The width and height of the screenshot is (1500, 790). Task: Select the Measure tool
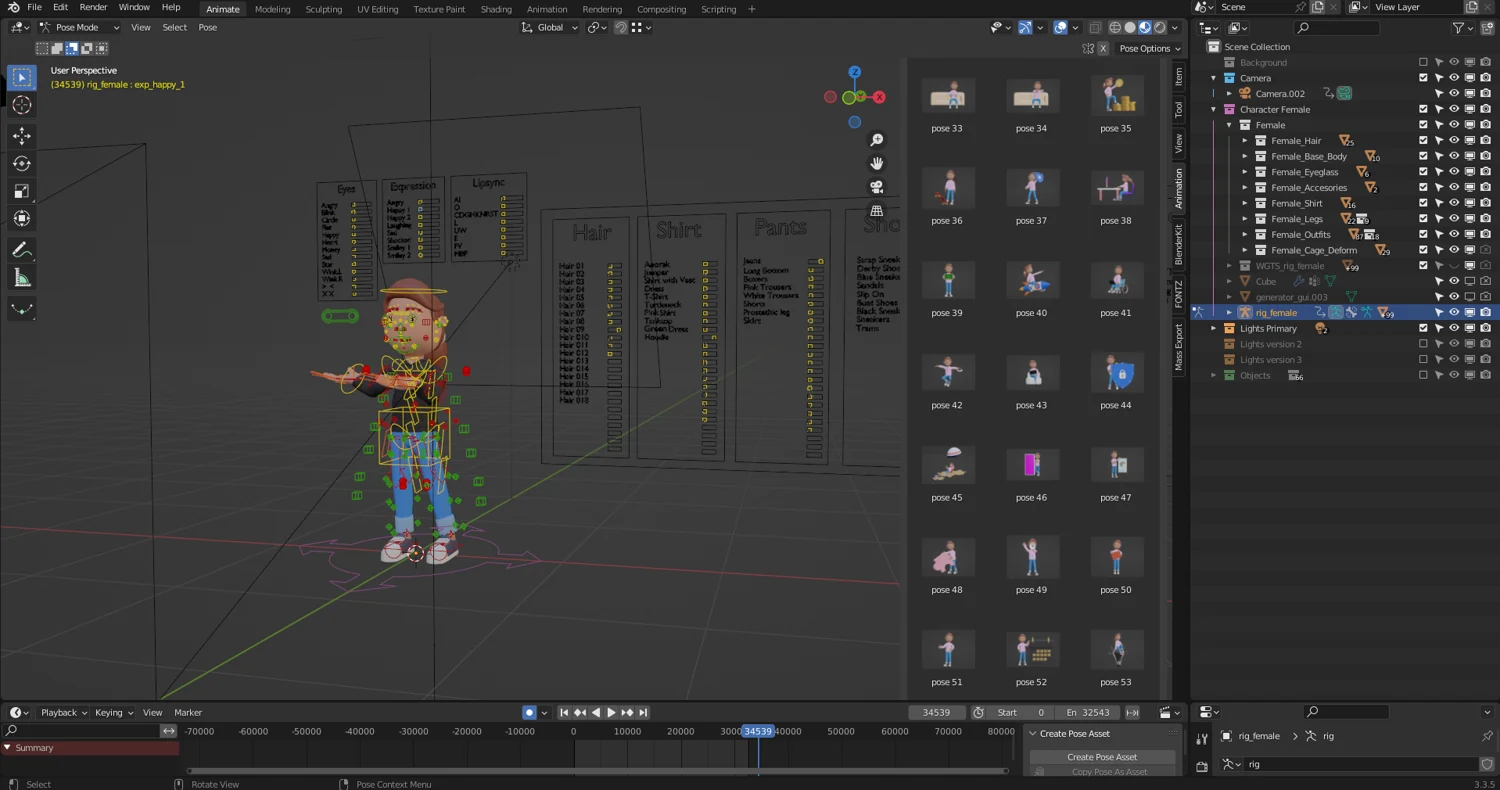click(22, 278)
